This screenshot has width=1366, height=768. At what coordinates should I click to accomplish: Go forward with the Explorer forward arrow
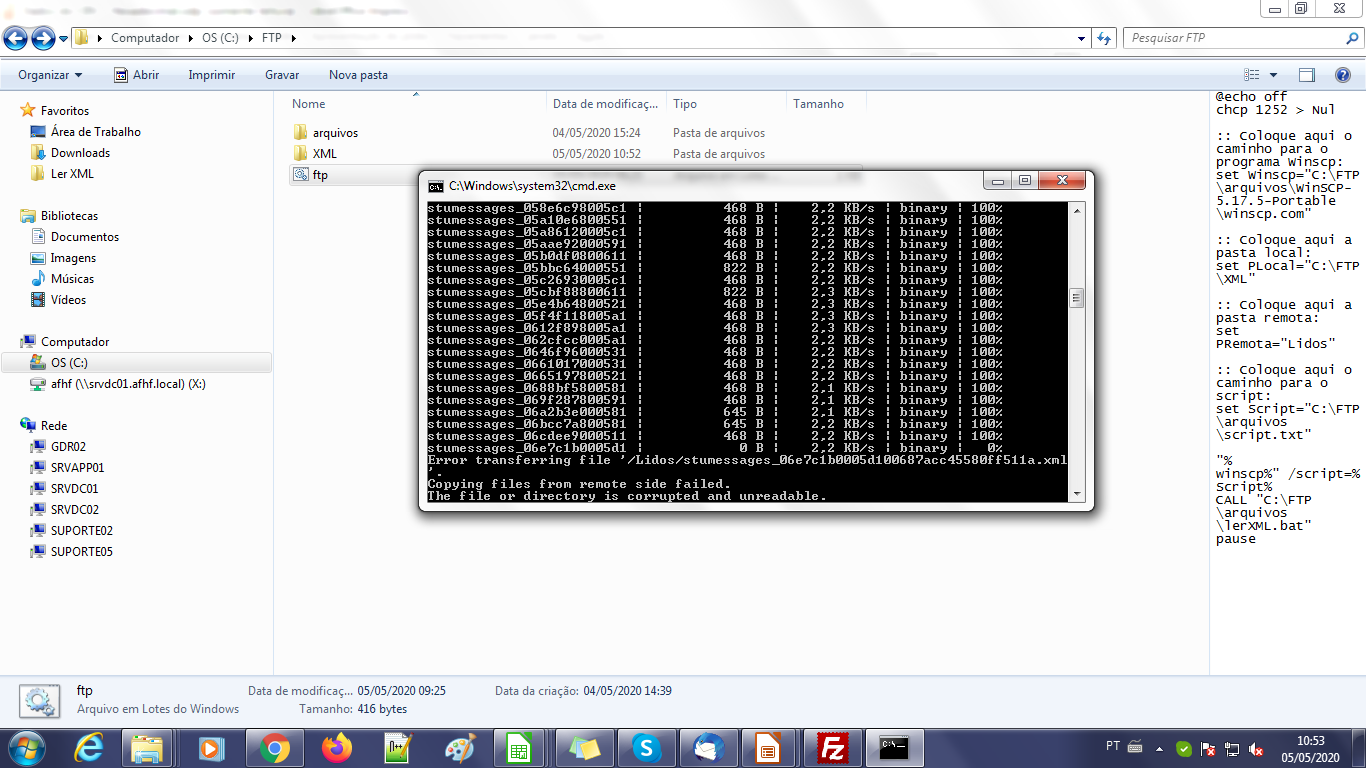click(x=43, y=38)
